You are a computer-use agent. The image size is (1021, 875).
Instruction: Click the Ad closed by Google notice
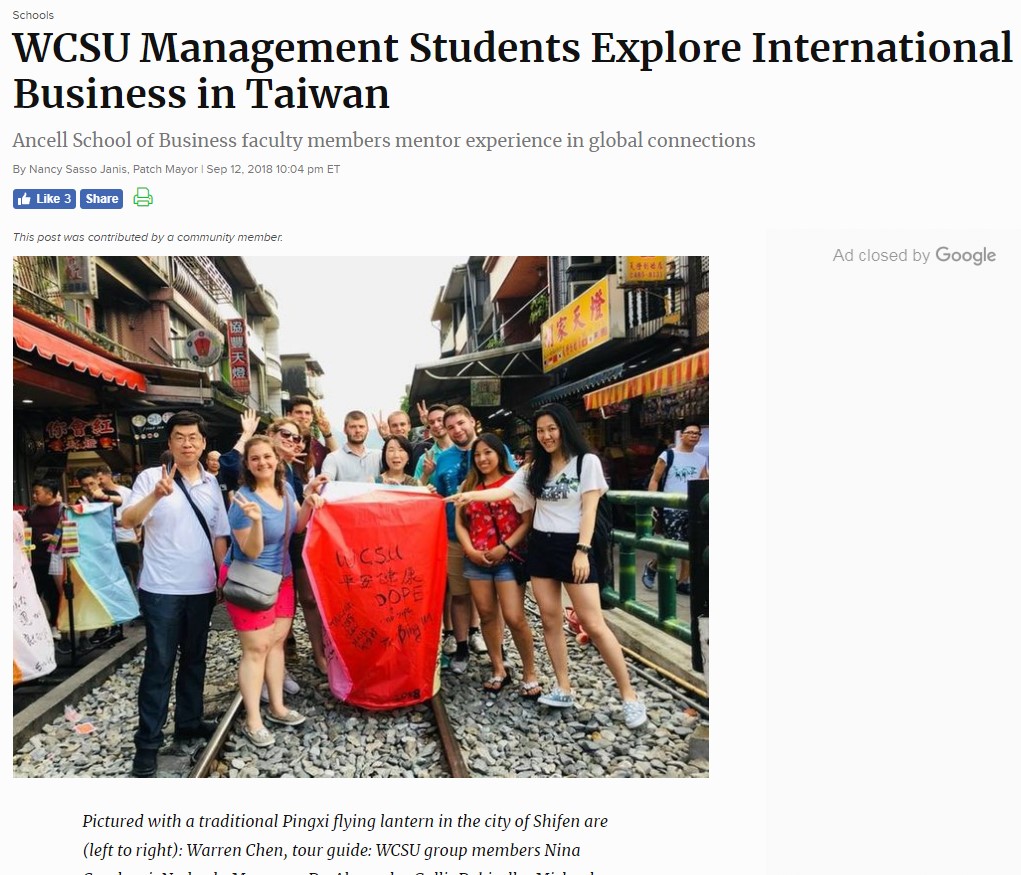pyautogui.click(x=914, y=255)
